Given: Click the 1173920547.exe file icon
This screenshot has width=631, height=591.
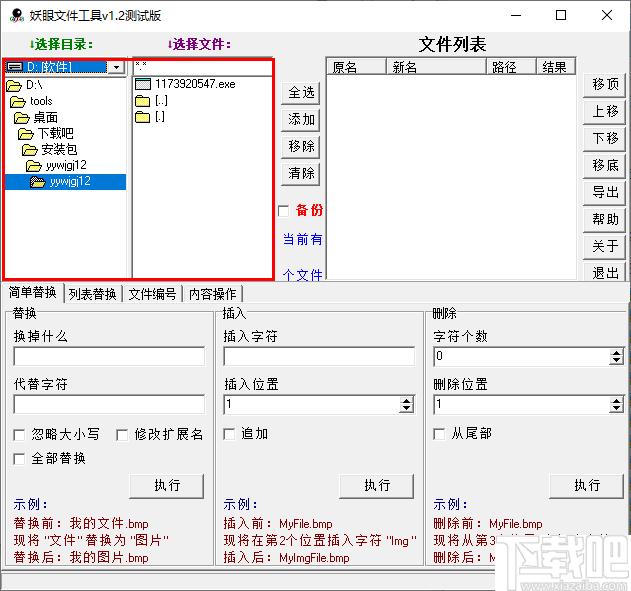Looking at the screenshot, I should [x=143, y=84].
